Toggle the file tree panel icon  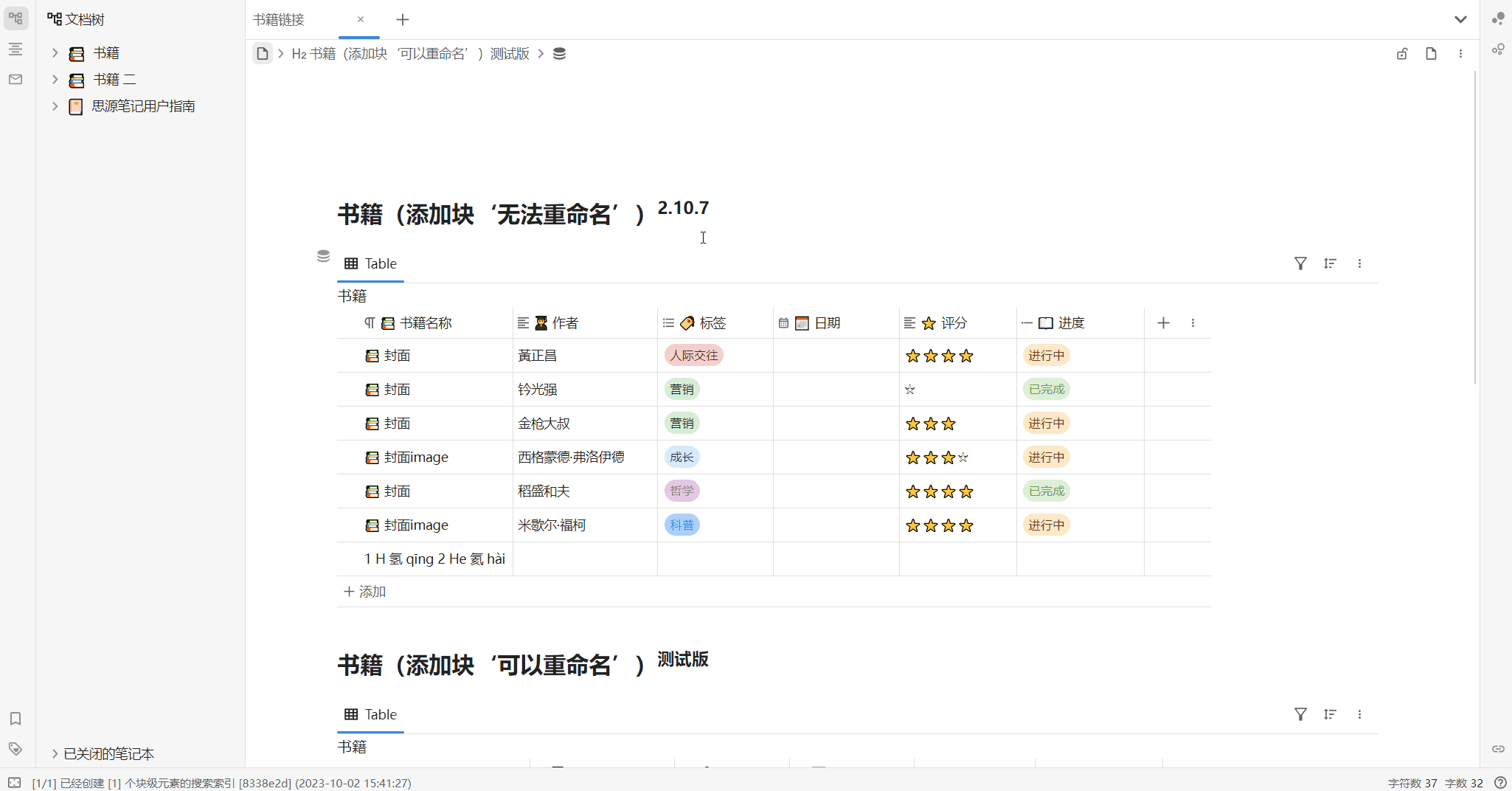click(15, 18)
